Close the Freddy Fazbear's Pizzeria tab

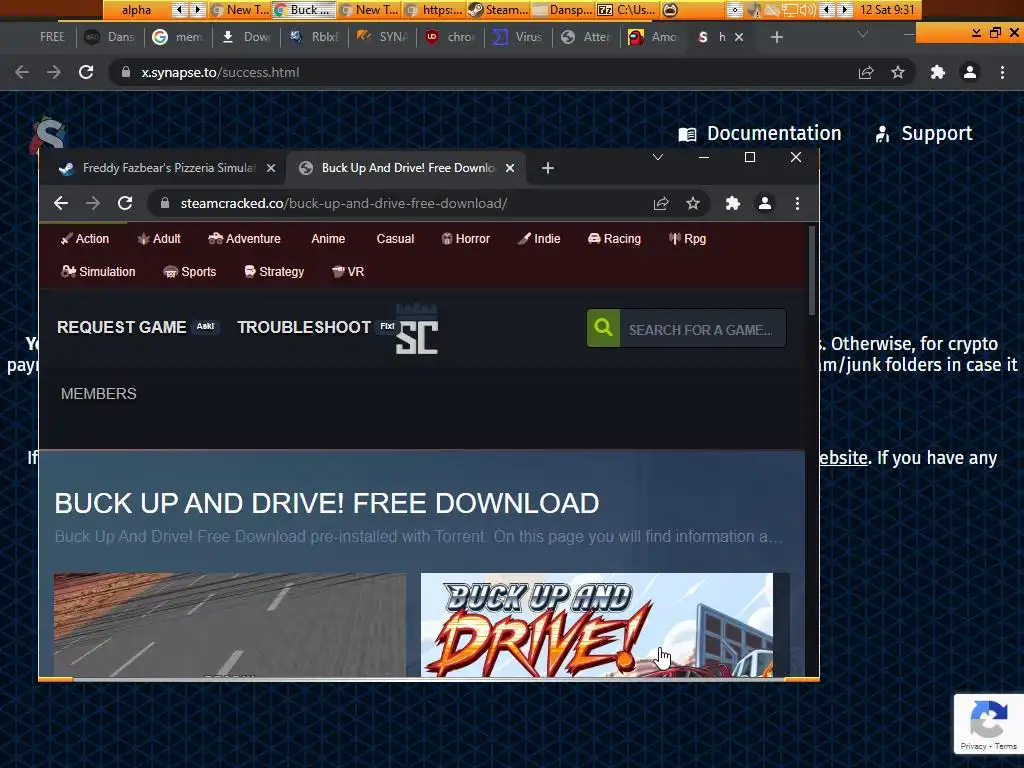click(271, 168)
